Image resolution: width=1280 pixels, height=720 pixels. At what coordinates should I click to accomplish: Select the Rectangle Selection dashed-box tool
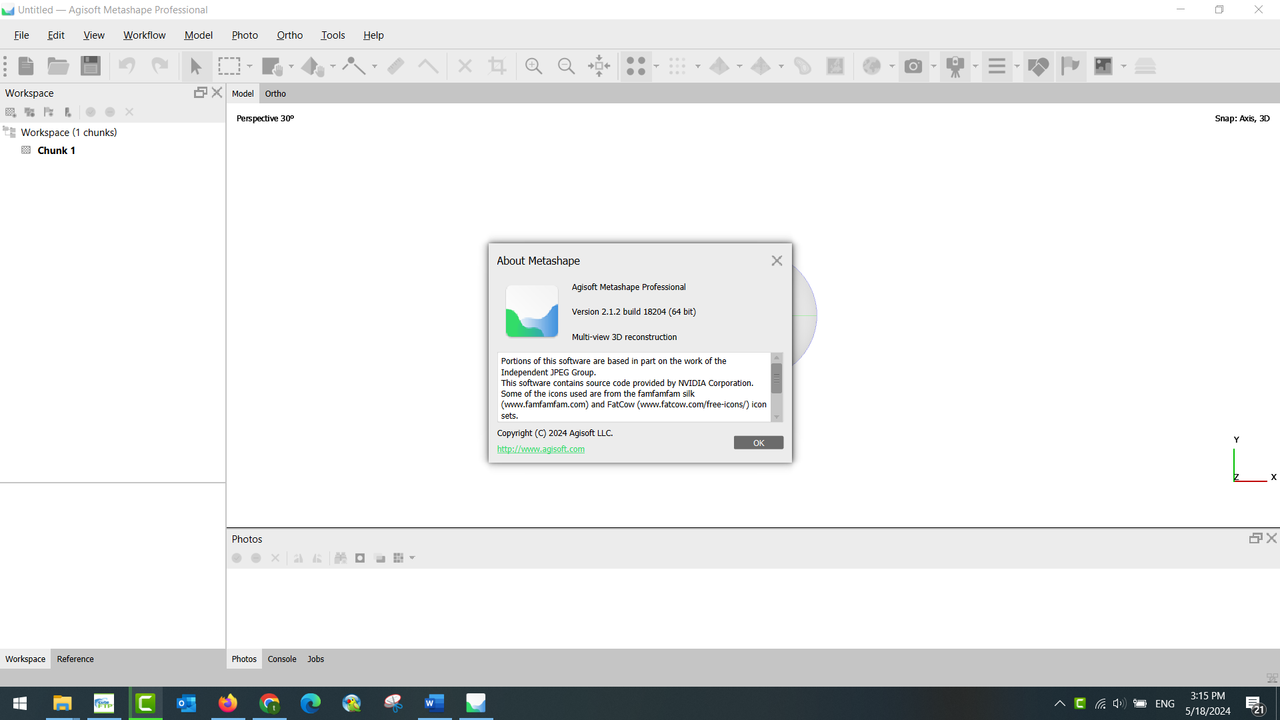pos(230,66)
